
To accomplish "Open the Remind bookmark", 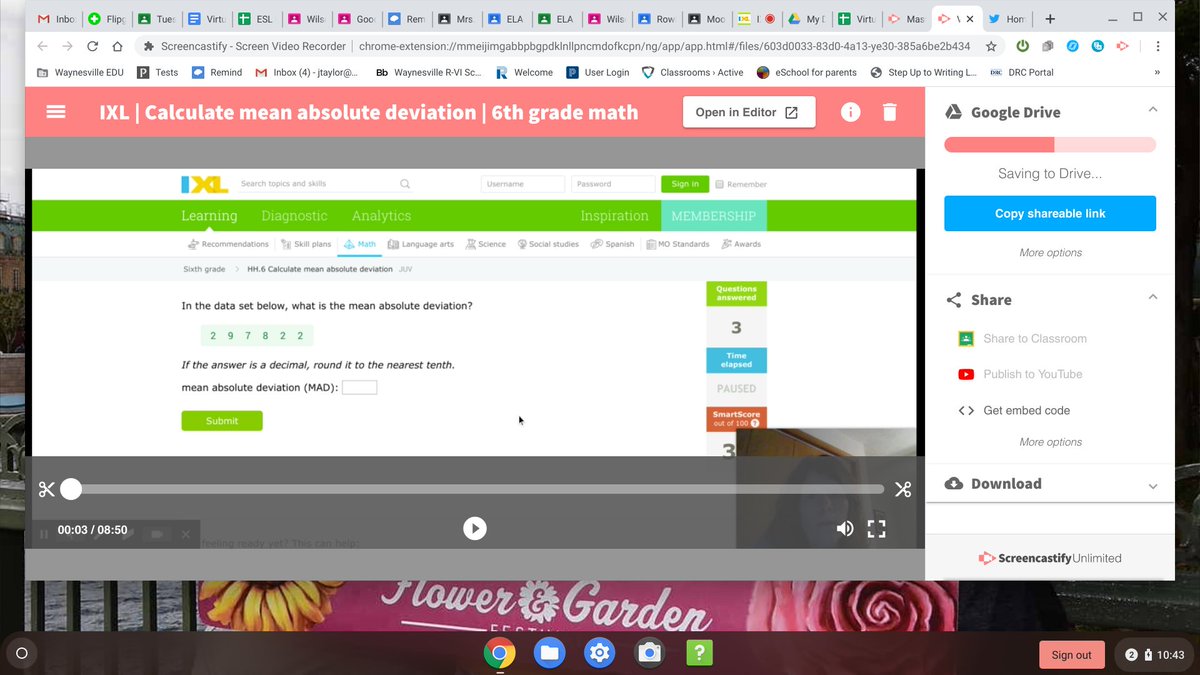I will coord(217,72).
